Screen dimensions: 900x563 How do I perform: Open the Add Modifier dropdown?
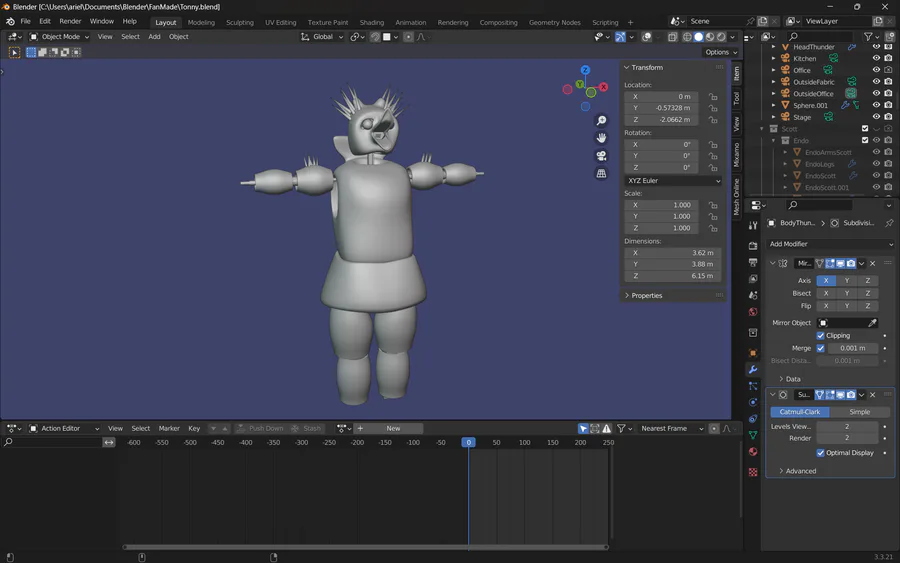click(830, 244)
